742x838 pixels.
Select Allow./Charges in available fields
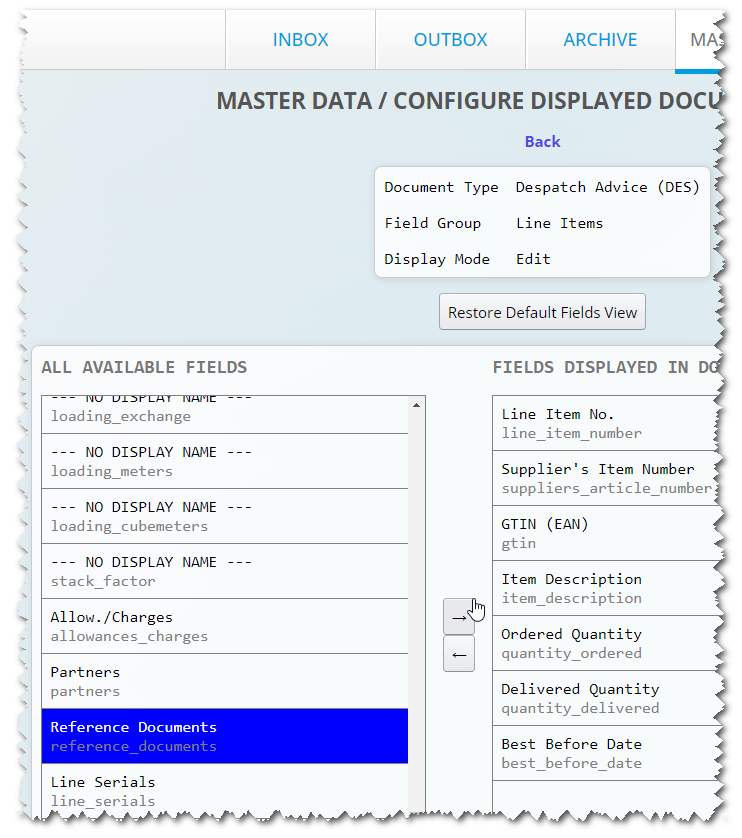[x=225, y=626]
